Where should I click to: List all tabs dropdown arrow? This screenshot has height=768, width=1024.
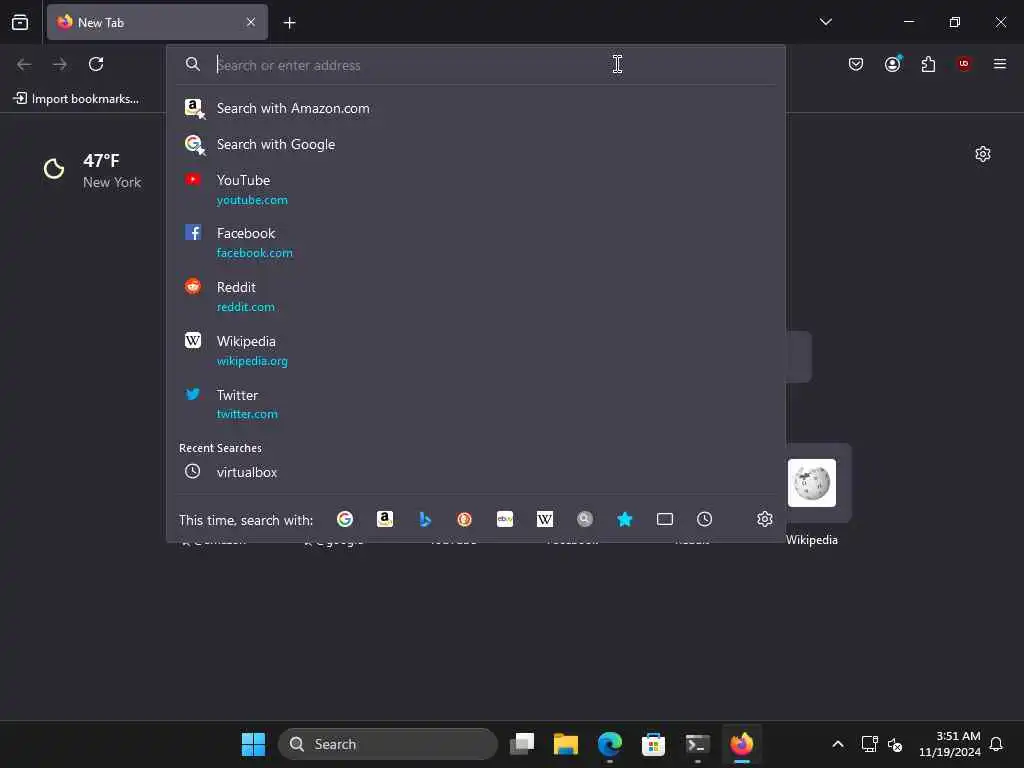tap(825, 22)
